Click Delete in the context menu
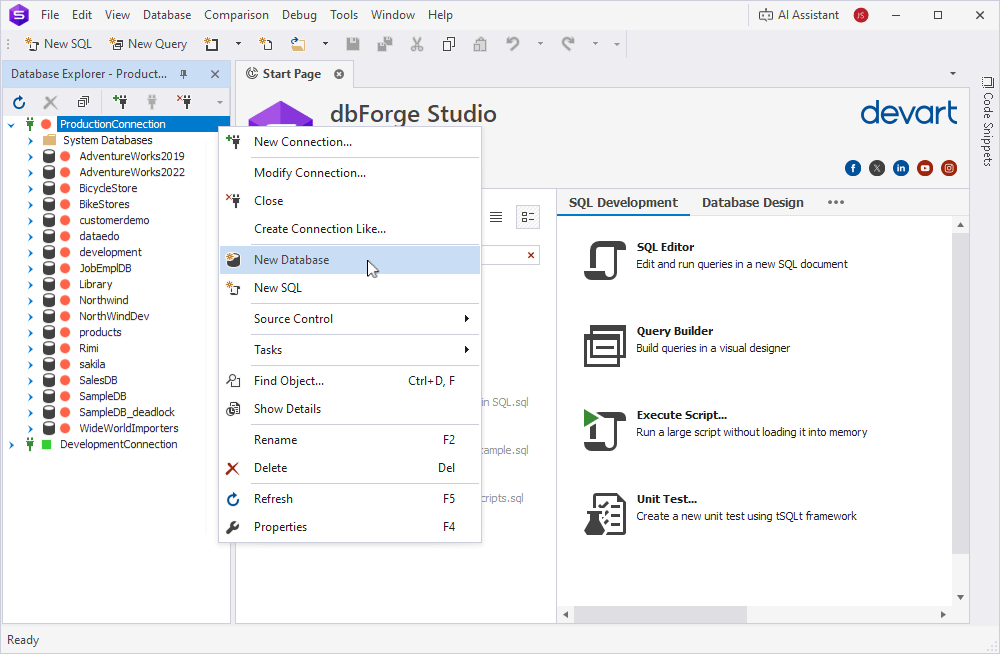 point(349,468)
